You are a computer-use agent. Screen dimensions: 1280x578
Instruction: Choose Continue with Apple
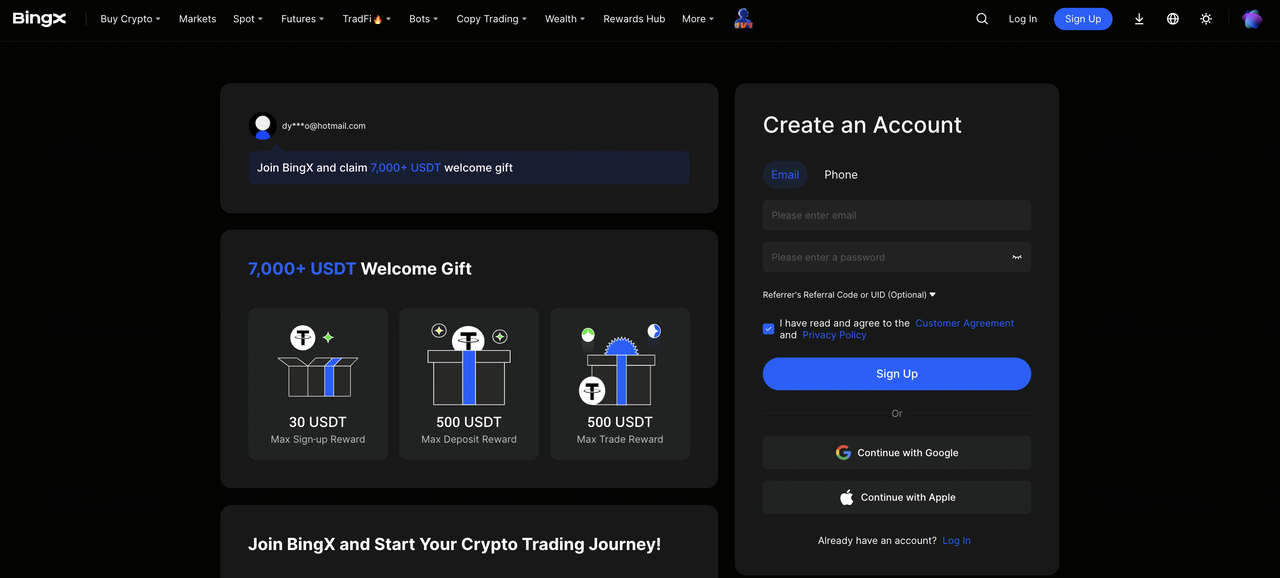(897, 497)
